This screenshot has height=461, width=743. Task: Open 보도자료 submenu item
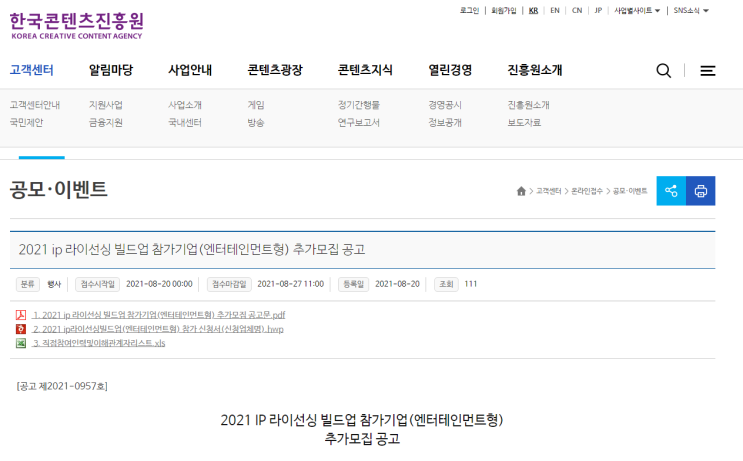[524, 122]
